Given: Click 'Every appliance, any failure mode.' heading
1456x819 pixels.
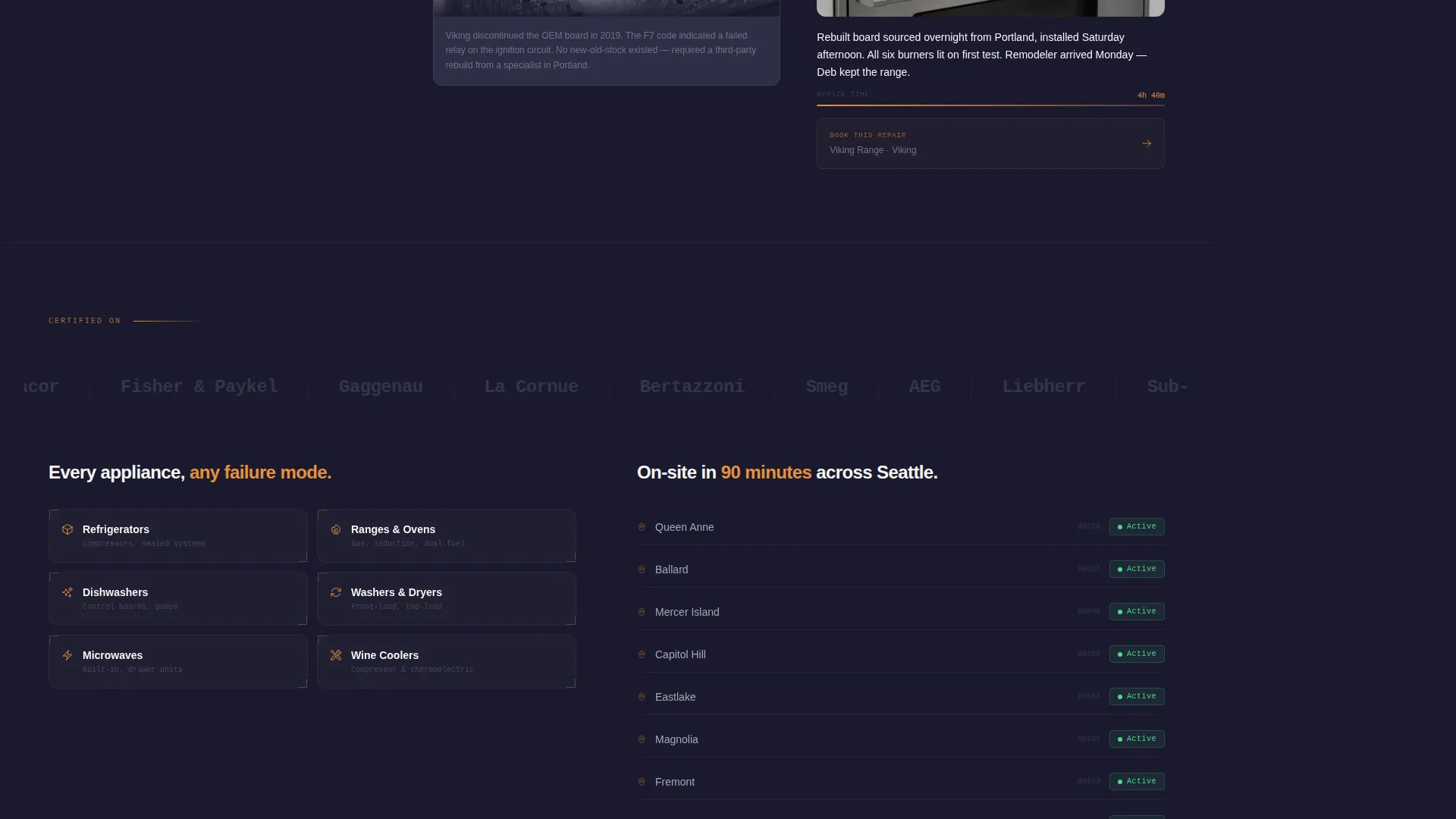Looking at the screenshot, I should [190, 472].
